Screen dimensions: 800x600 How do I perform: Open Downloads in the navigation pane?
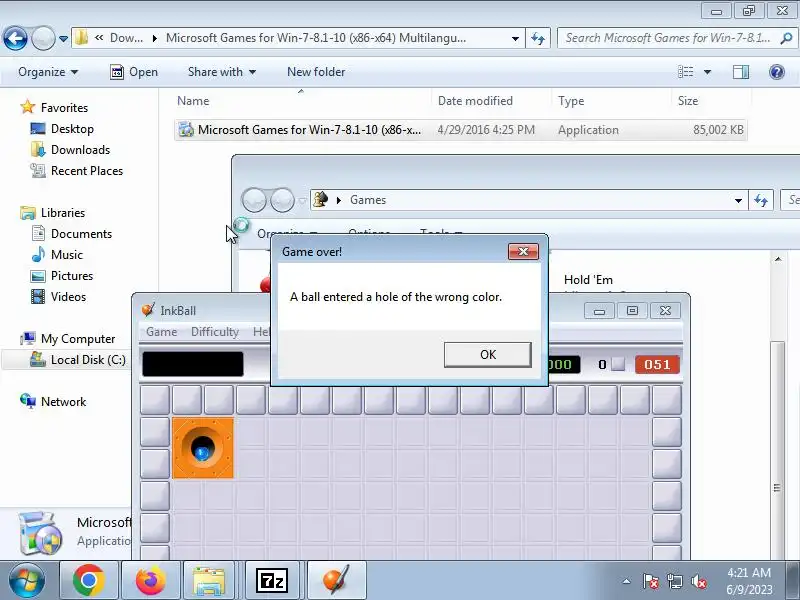tap(80, 149)
